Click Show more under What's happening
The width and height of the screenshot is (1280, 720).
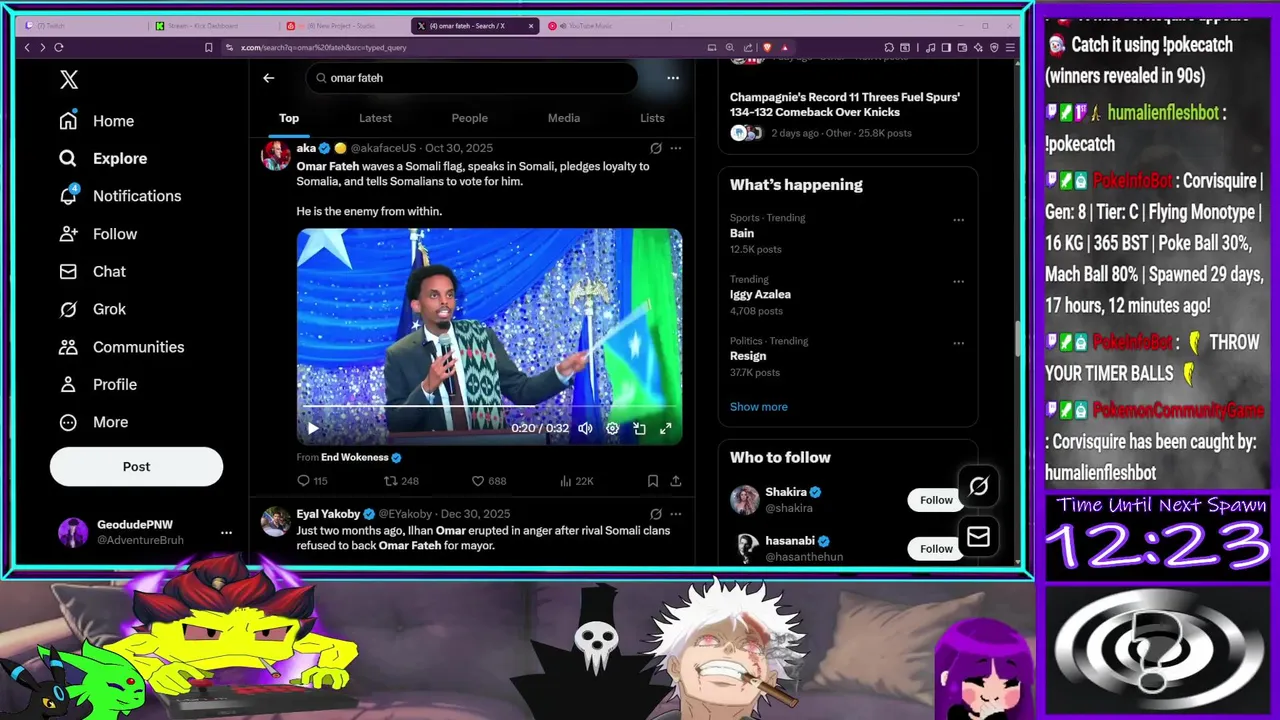(758, 407)
